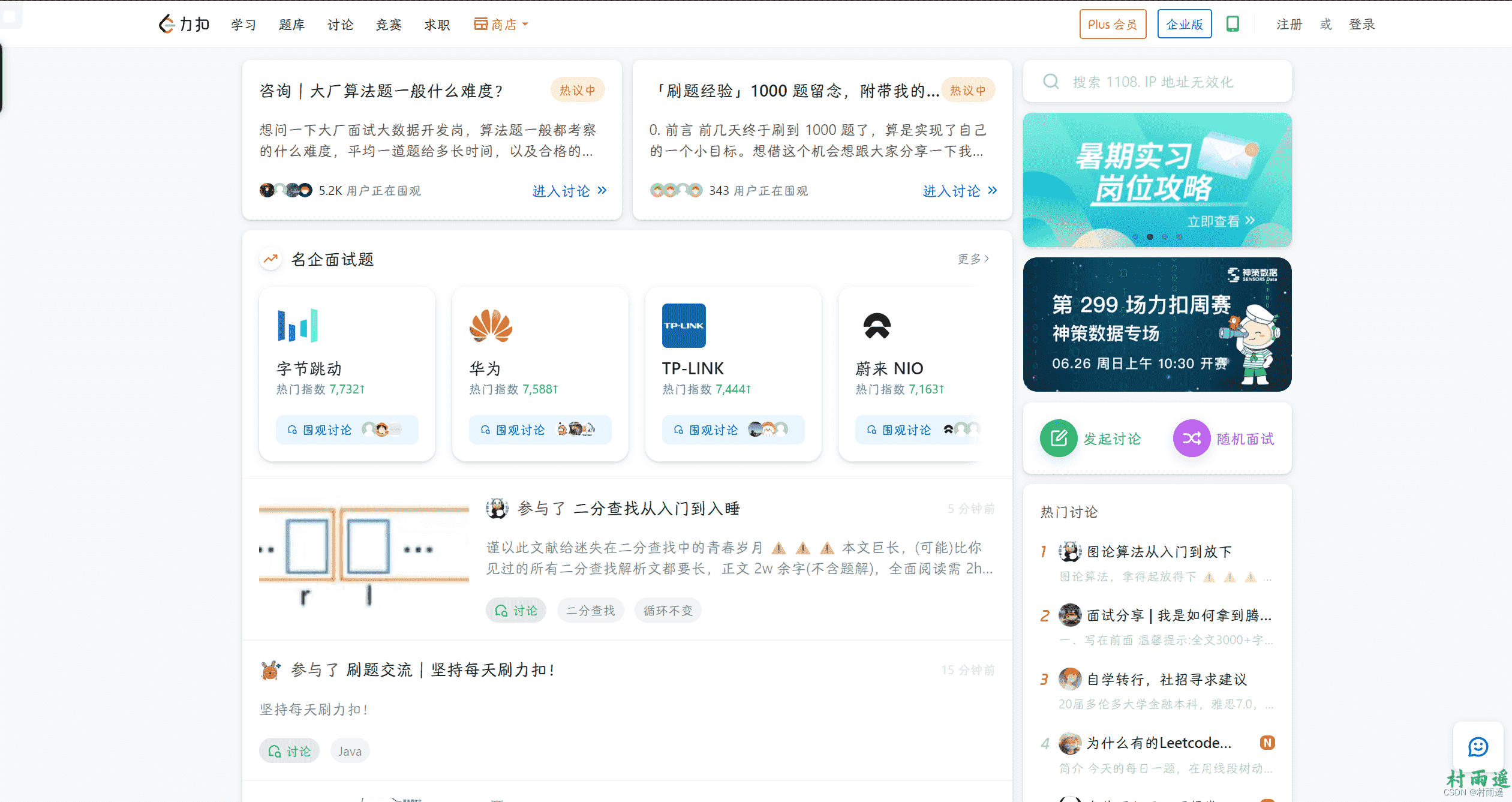Image resolution: width=1512 pixels, height=802 pixels.
Task: Click the green mobile app icon
Action: coord(1233,24)
